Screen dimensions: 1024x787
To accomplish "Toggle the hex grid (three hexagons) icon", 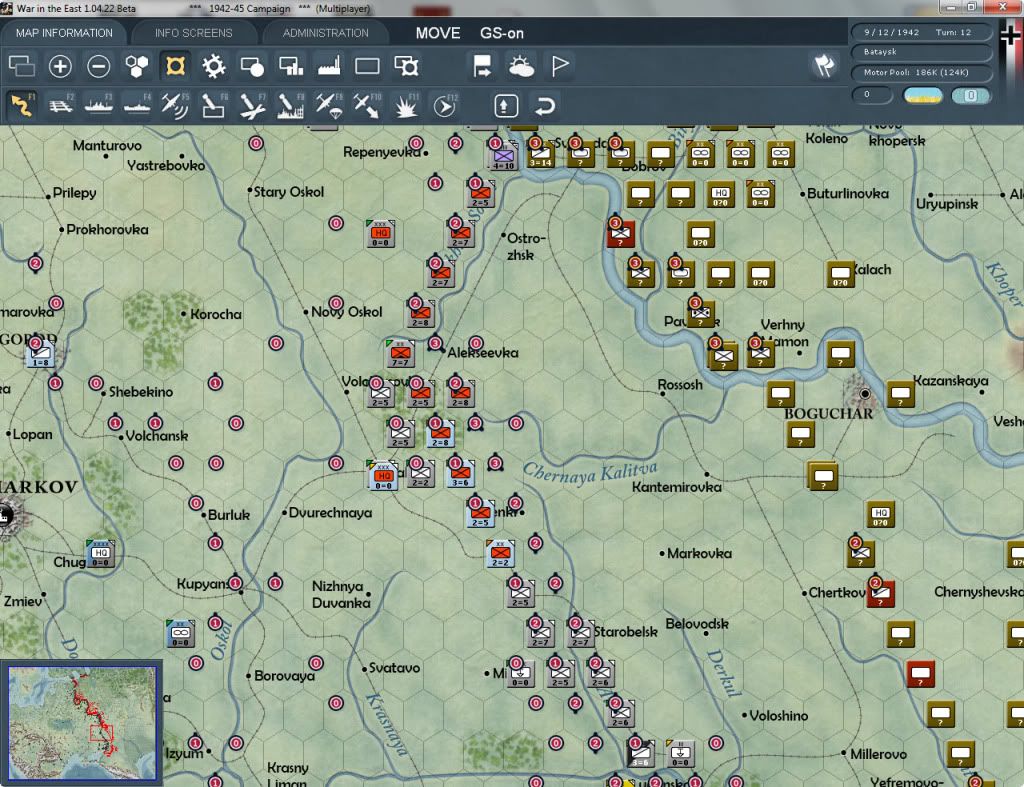I will point(137,66).
